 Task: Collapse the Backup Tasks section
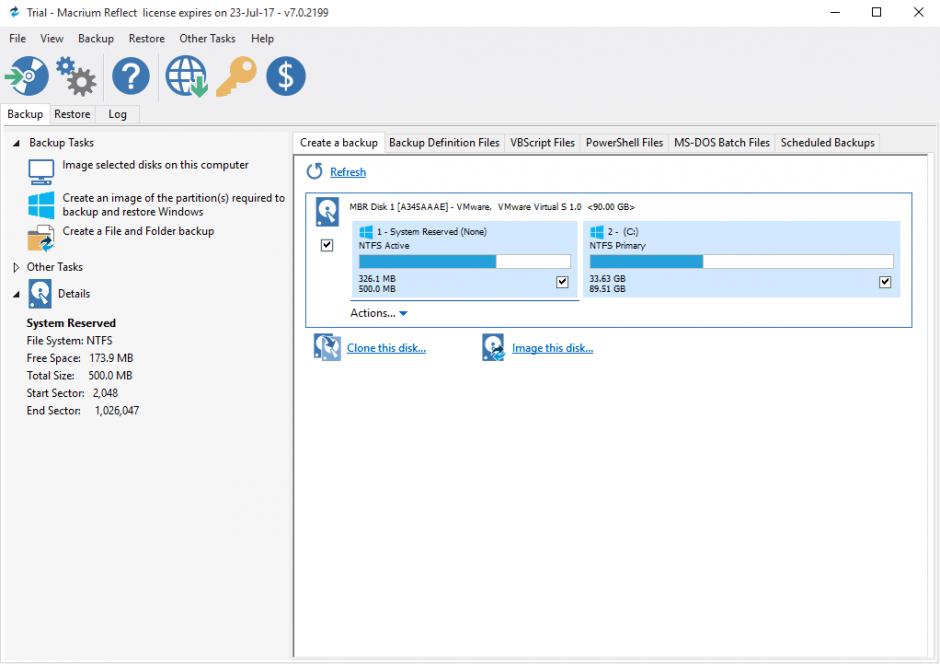tap(16, 143)
